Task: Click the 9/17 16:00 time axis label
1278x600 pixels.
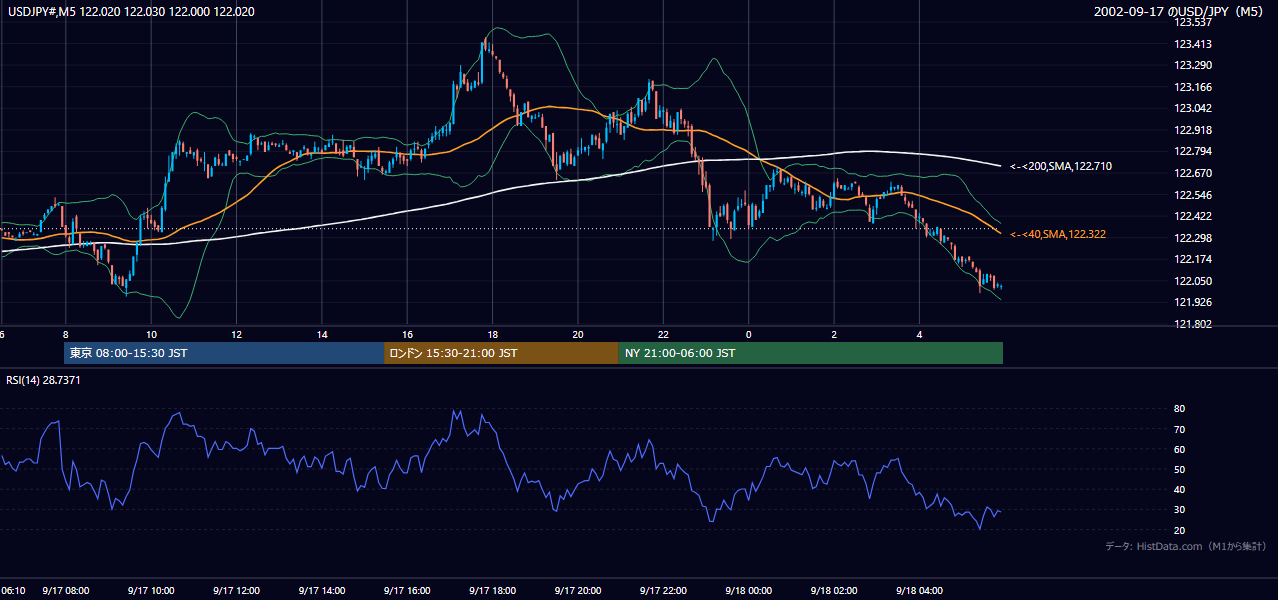Action: (408, 591)
